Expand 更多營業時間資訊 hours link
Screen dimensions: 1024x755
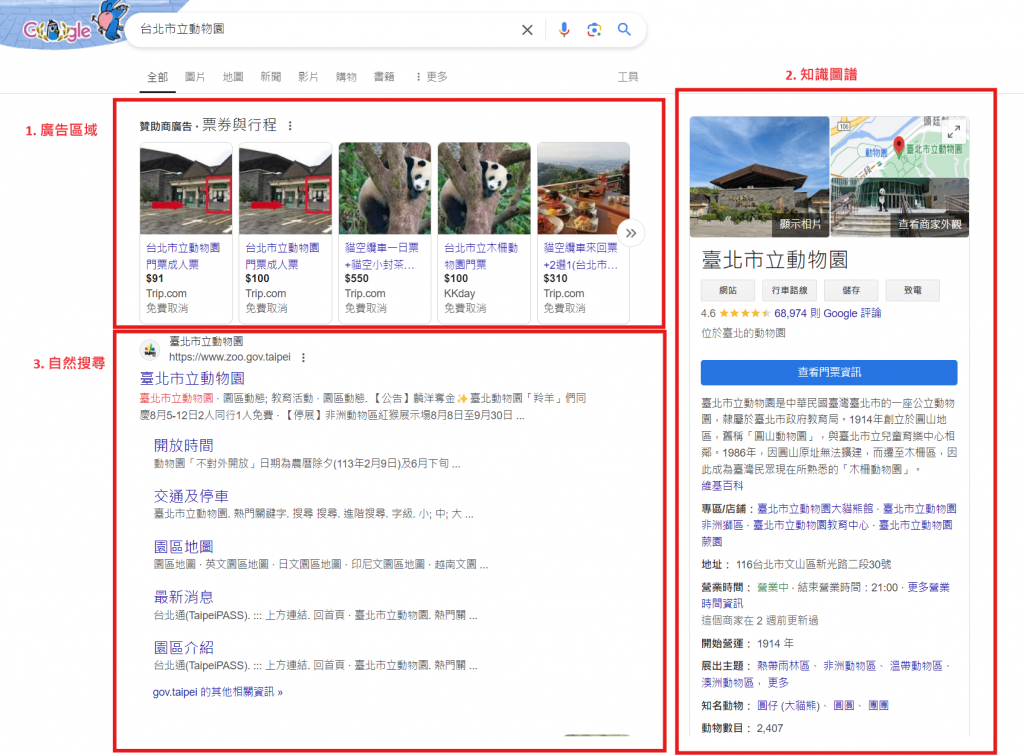(825, 595)
